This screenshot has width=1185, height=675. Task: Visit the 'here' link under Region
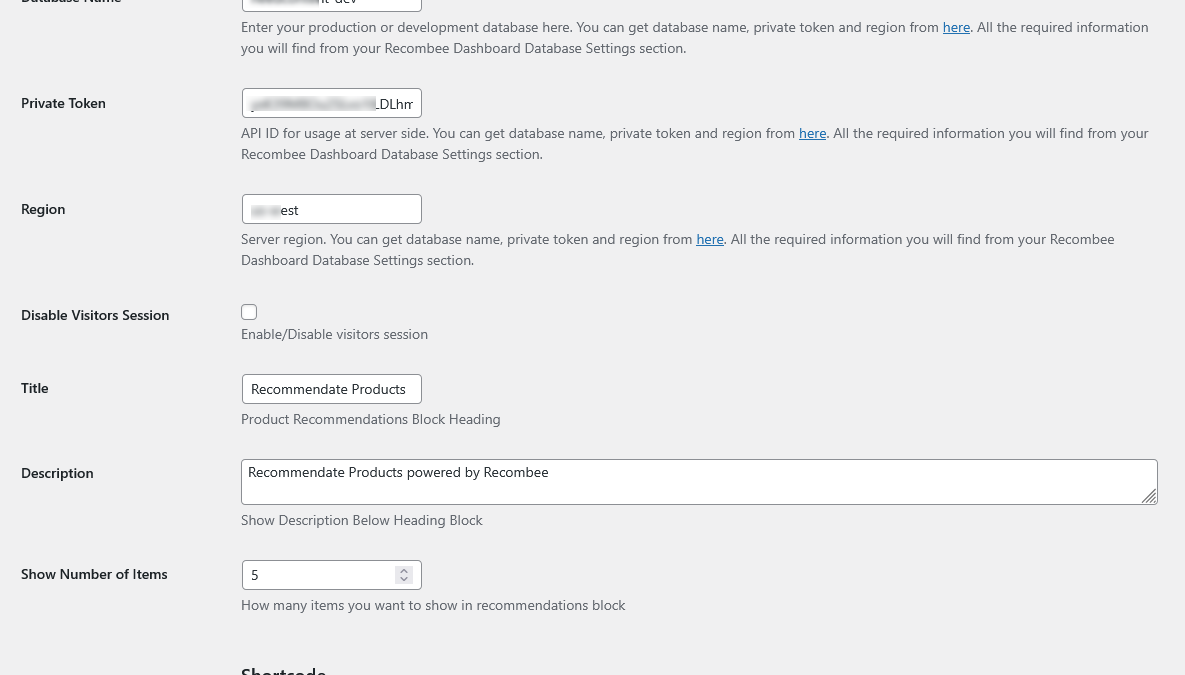point(710,239)
